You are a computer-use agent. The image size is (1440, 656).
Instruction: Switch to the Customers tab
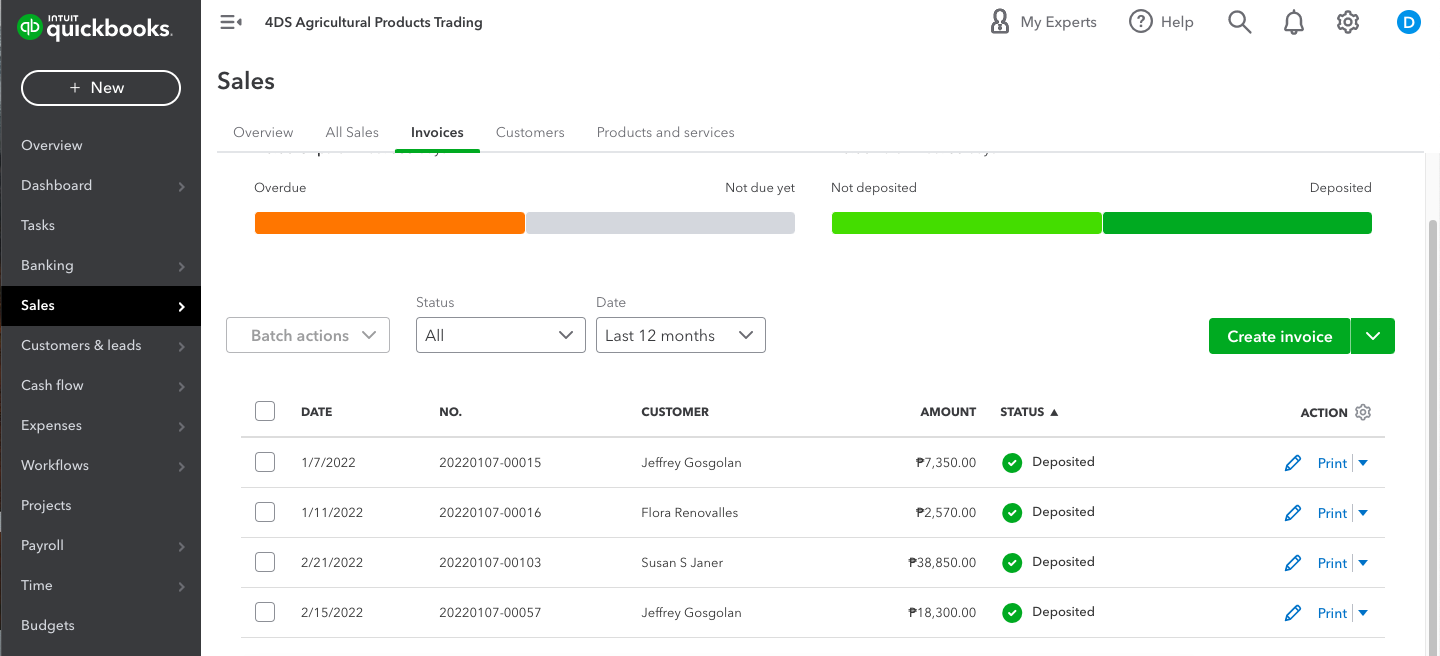(x=530, y=132)
